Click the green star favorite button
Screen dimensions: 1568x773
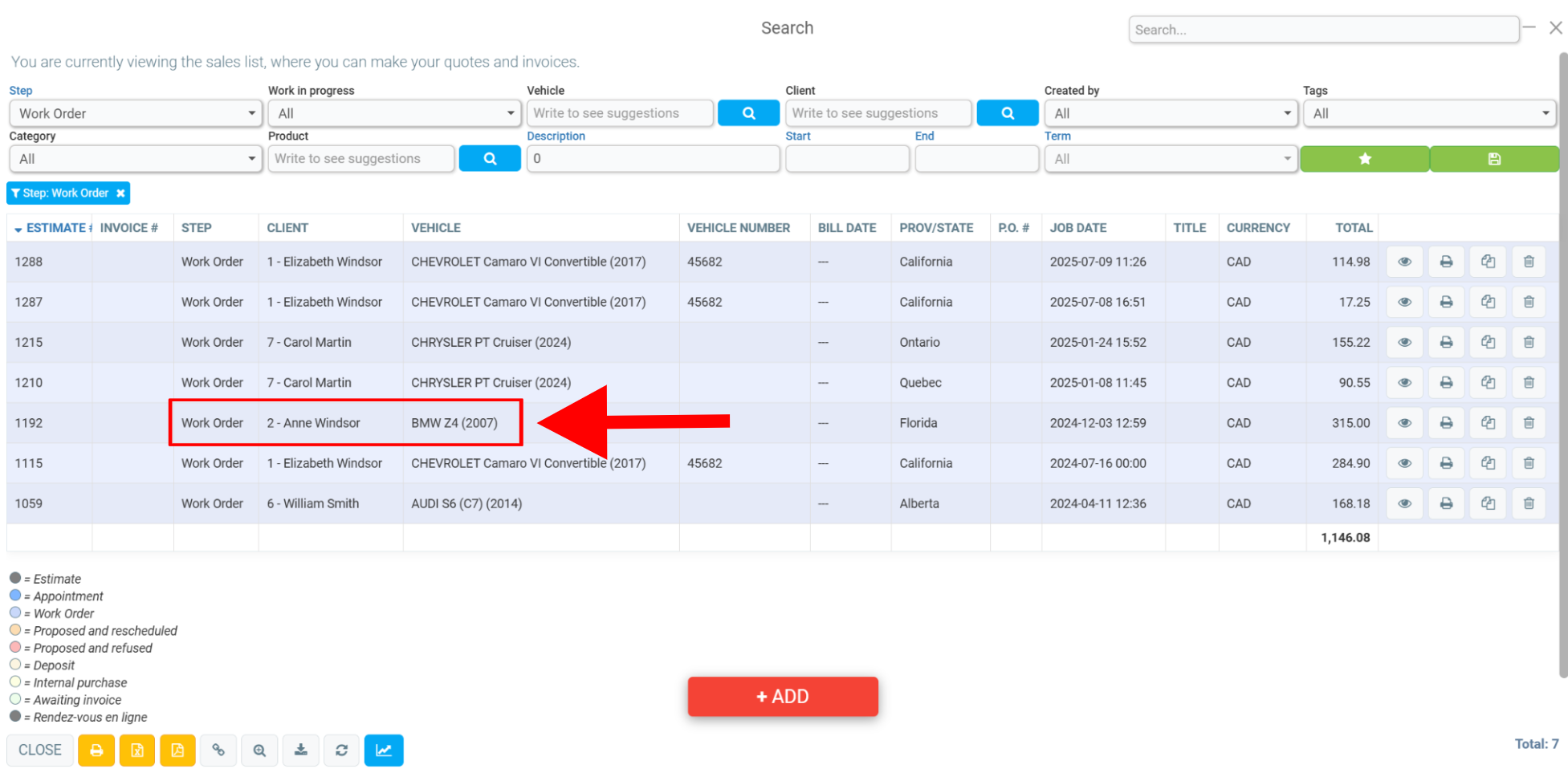(1365, 159)
